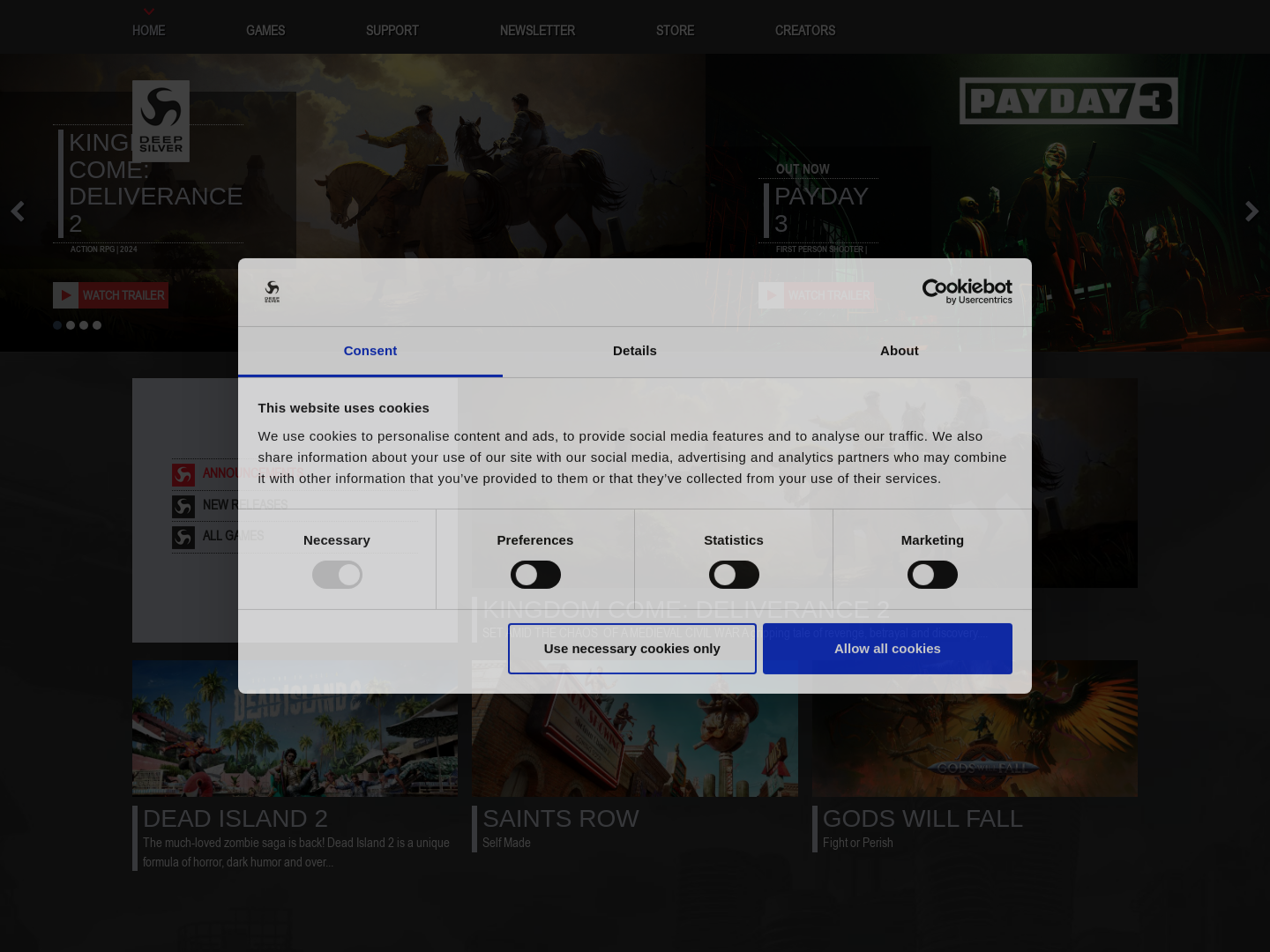
Task: Open the Kingdom Come Deliverance 2 hero title
Action: pos(155,183)
